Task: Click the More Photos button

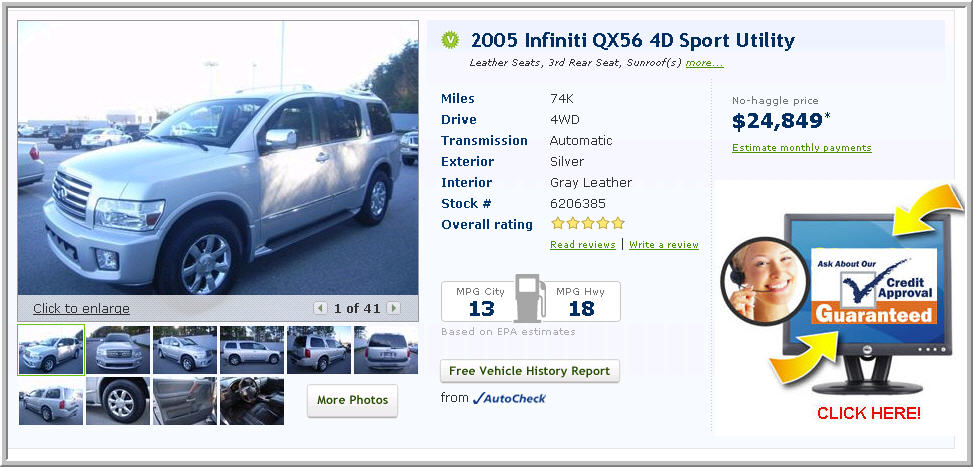Action: pyautogui.click(x=352, y=400)
